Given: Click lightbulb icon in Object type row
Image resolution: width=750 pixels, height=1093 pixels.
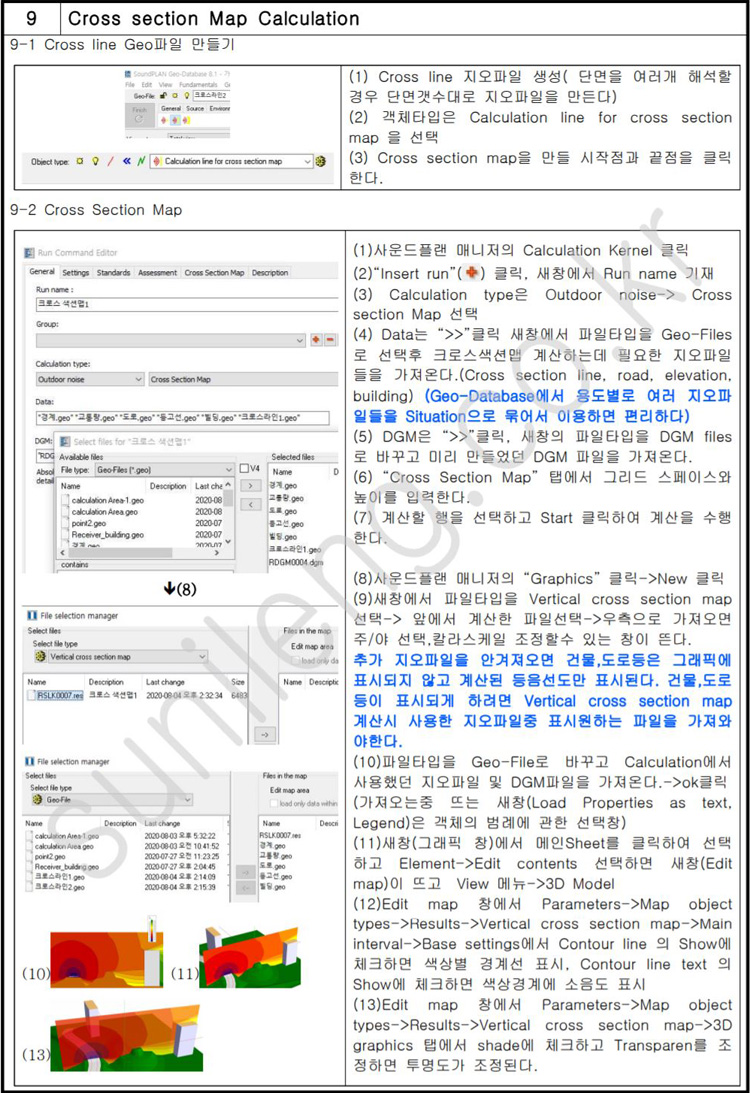Looking at the screenshot, I should [x=95, y=161].
